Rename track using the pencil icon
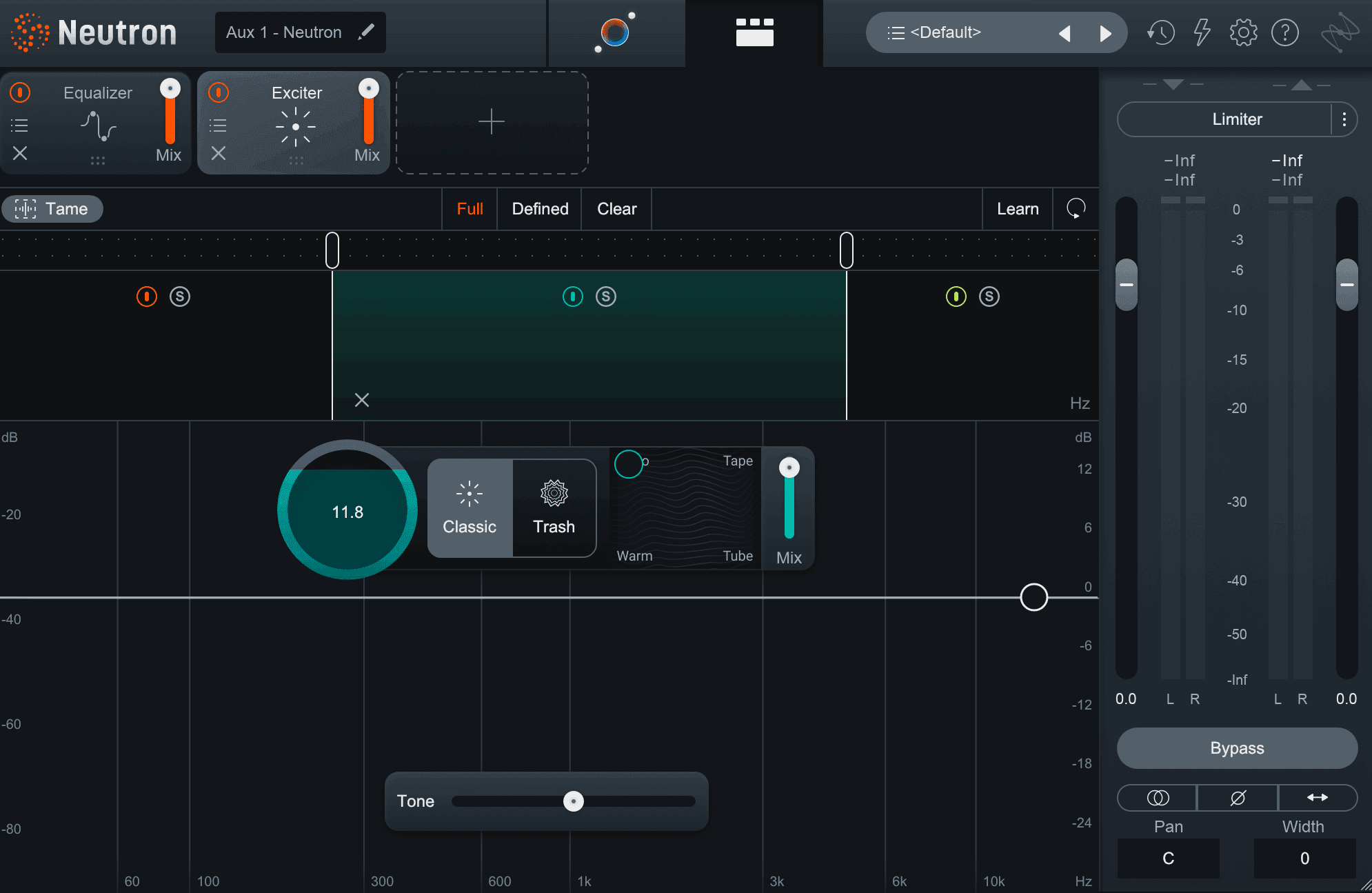 (366, 32)
